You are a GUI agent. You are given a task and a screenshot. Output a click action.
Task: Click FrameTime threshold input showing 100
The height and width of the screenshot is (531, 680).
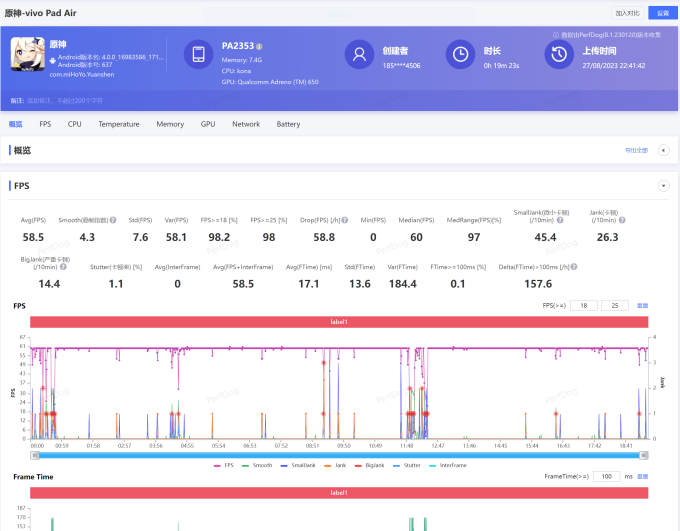[606, 476]
